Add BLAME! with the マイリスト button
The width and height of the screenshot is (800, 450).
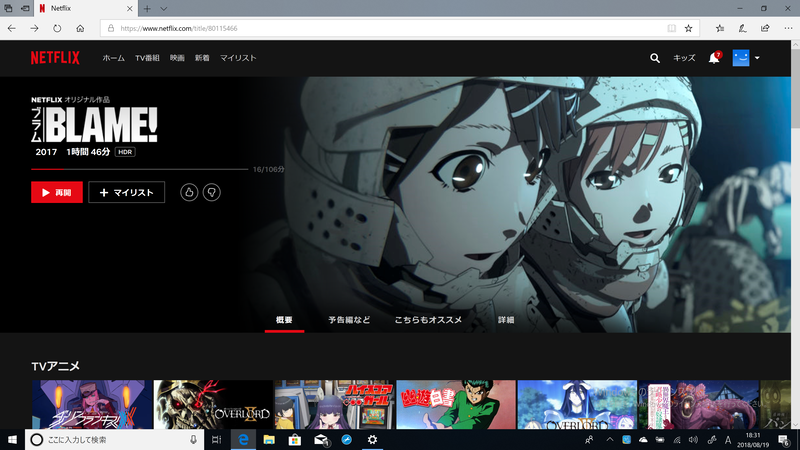pos(127,192)
